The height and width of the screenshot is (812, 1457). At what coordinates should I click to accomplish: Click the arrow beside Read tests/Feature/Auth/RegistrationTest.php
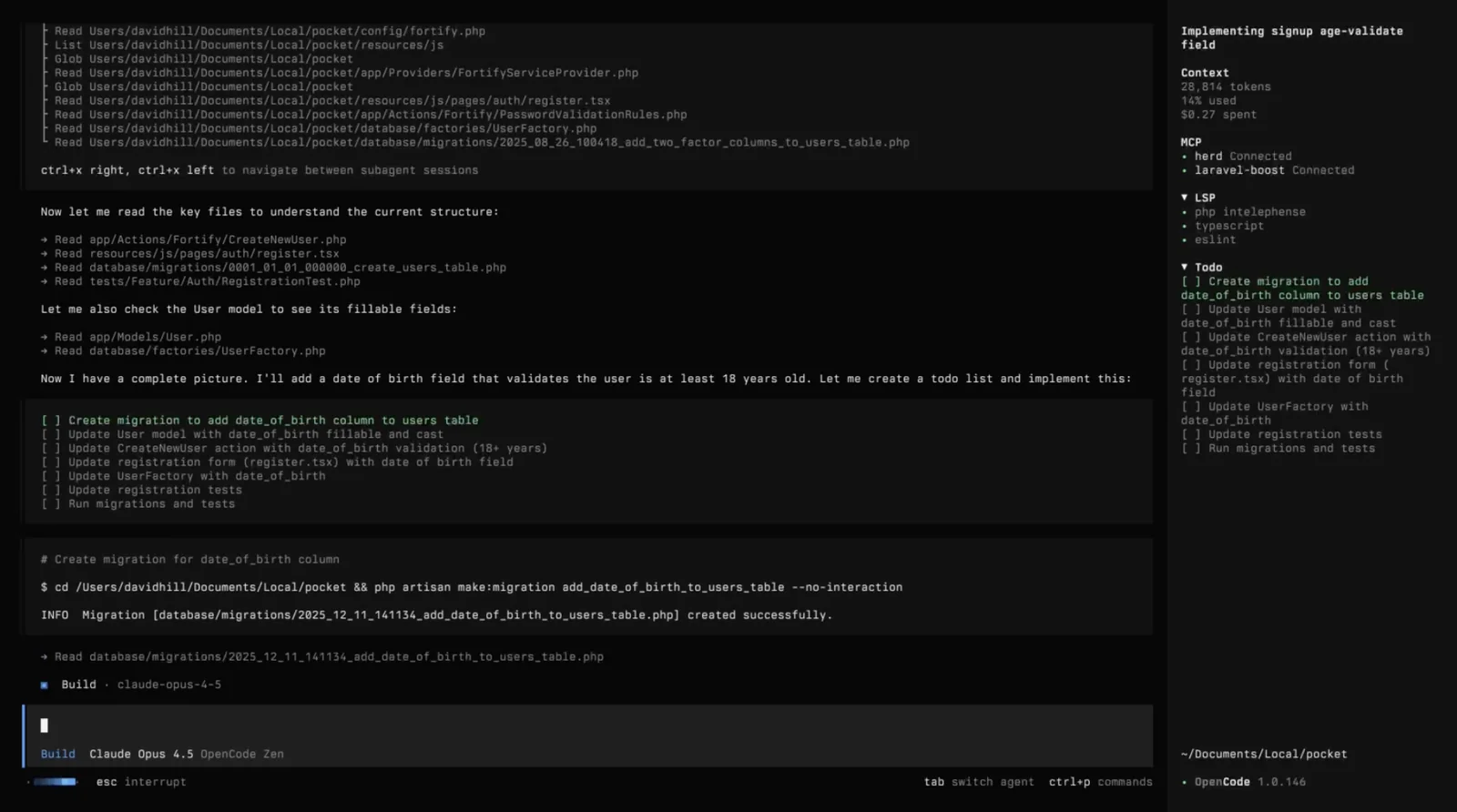point(44,281)
